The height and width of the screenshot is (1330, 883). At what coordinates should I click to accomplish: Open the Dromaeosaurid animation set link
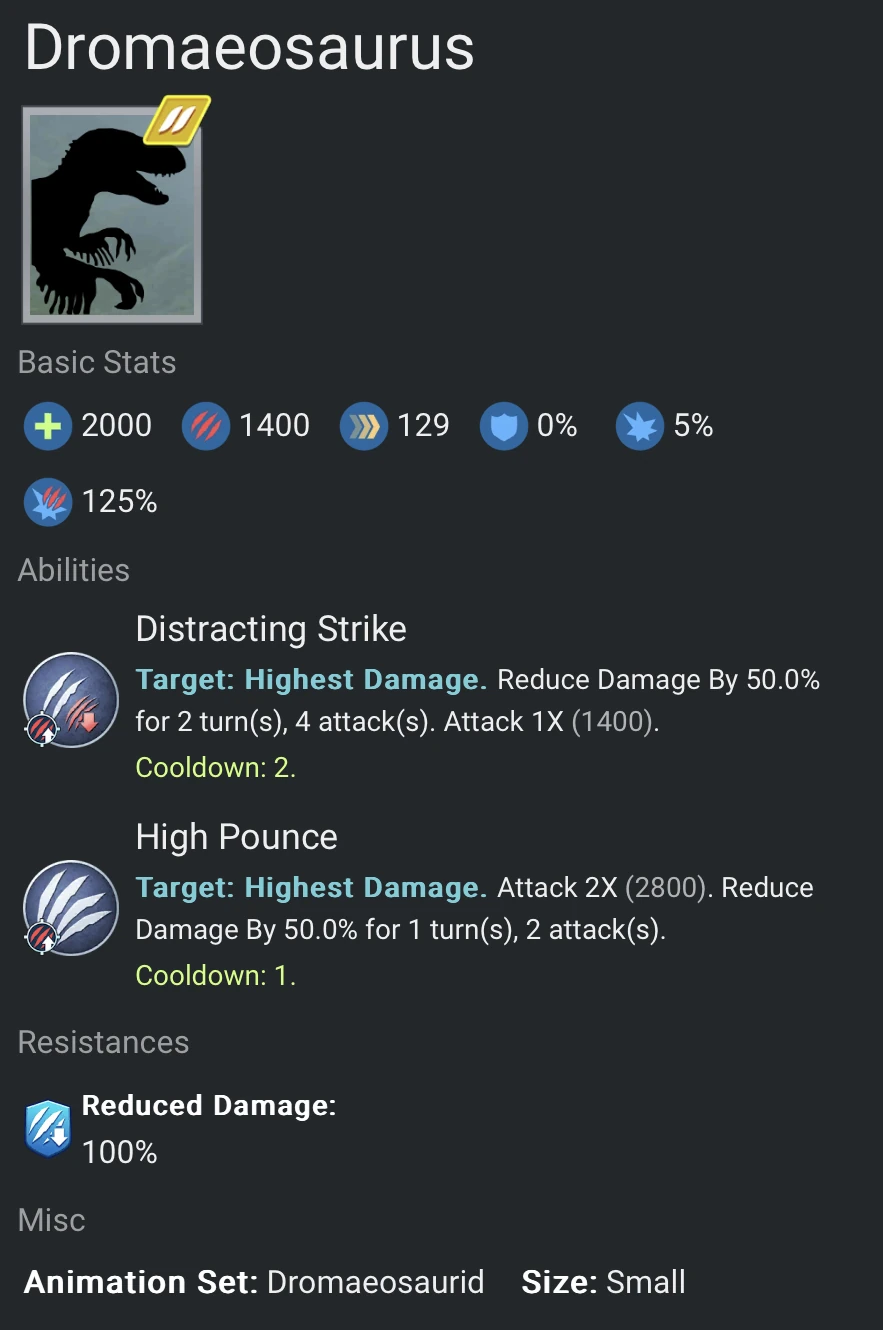click(x=374, y=1282)
